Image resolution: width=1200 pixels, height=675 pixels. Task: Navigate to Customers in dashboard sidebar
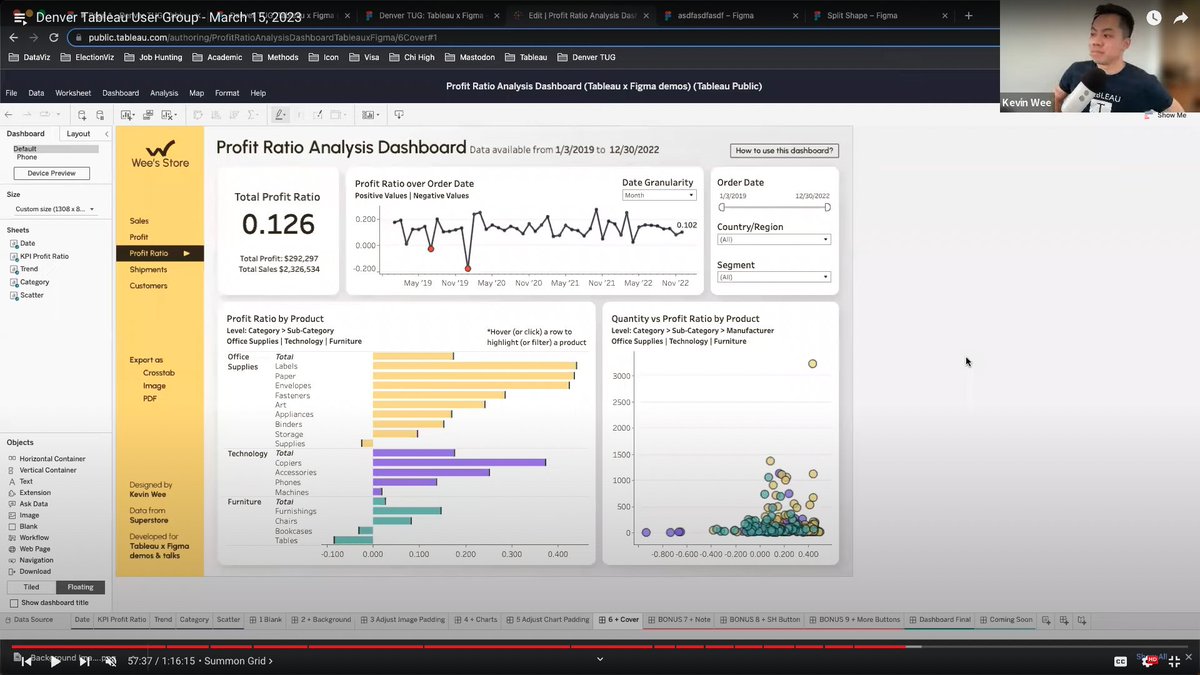point(149,286)
